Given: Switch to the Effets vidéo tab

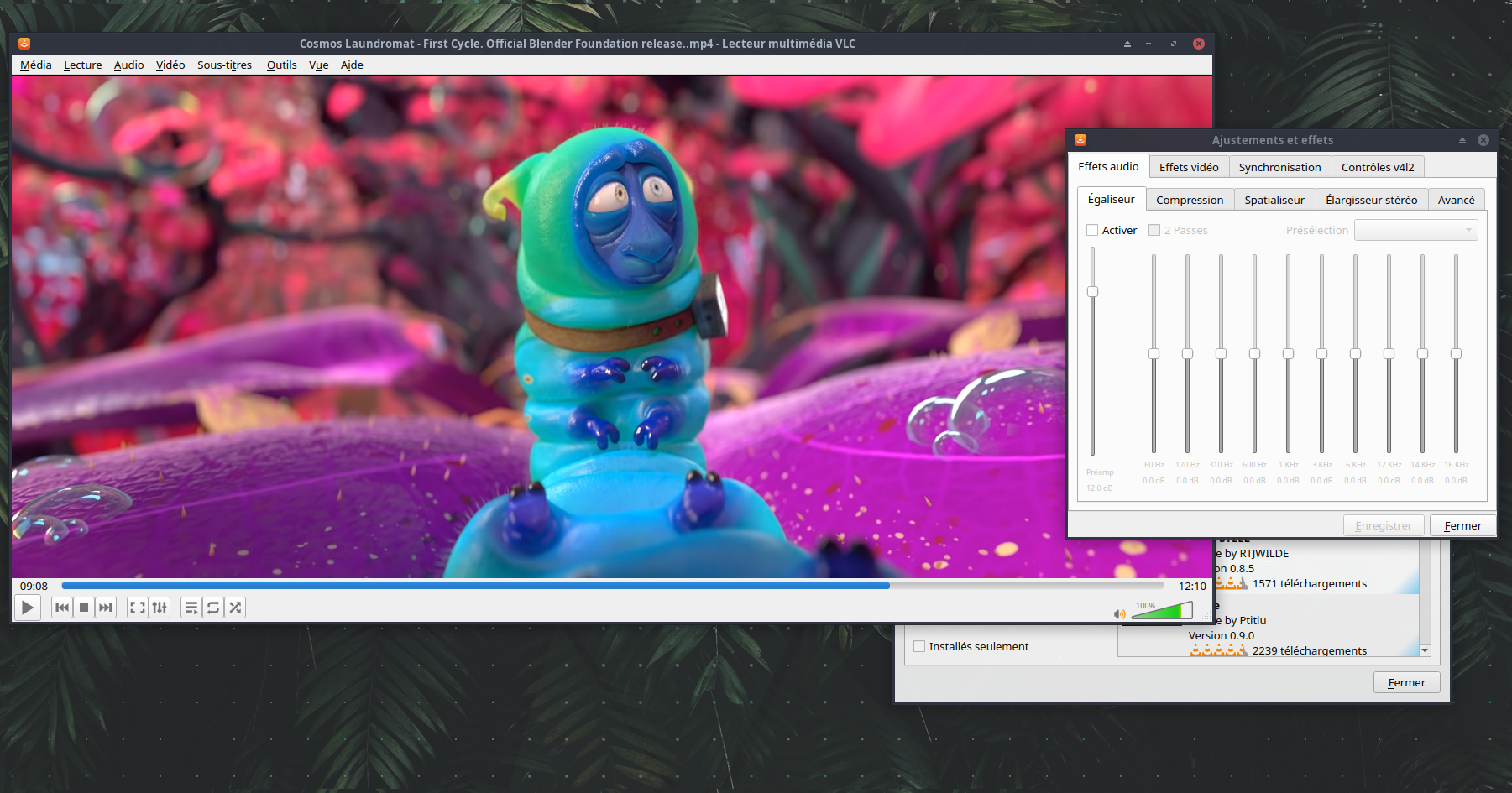Looking at the screenshot, I should 1188,167.
